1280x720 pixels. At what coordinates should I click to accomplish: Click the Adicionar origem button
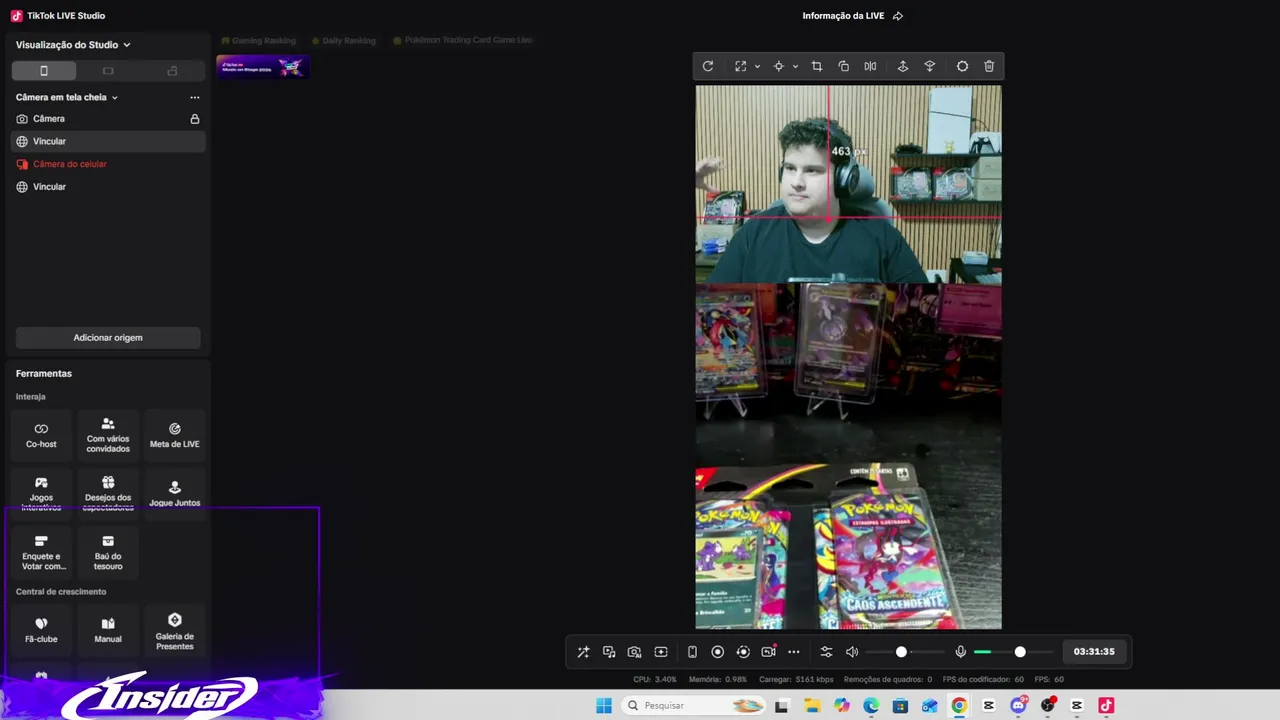108,338
